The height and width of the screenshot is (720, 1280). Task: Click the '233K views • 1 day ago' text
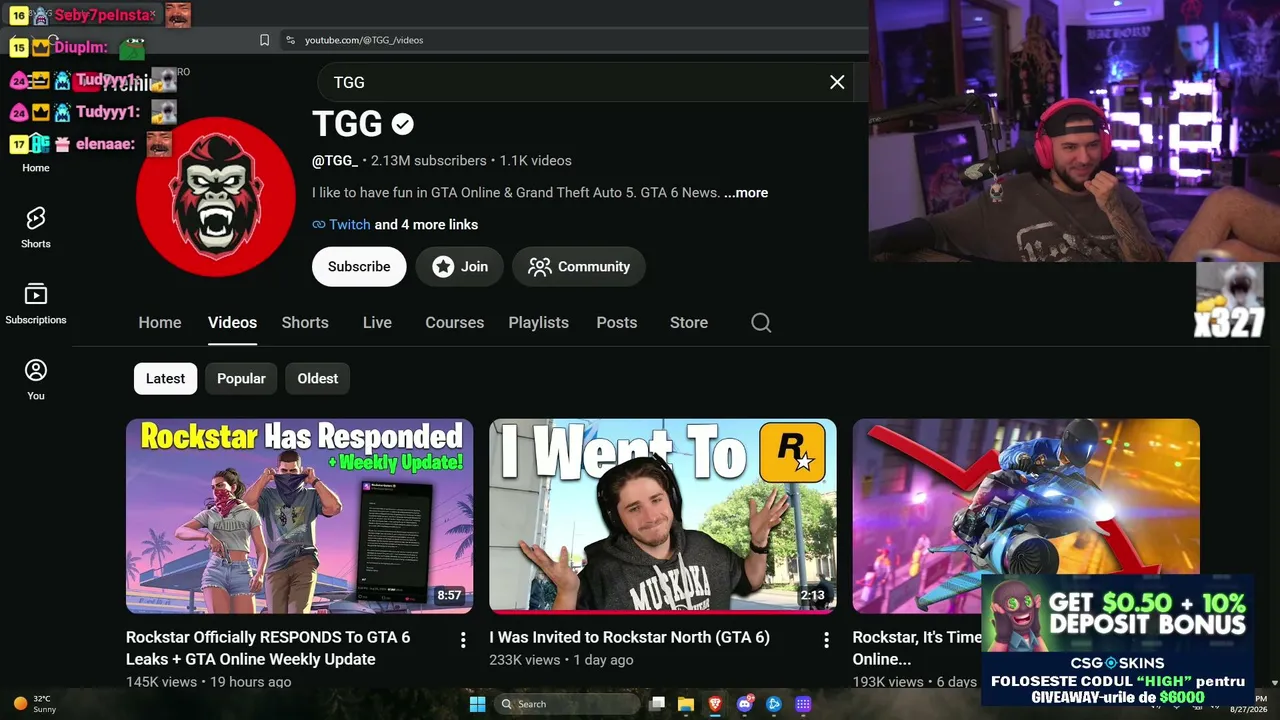(561, 660)
